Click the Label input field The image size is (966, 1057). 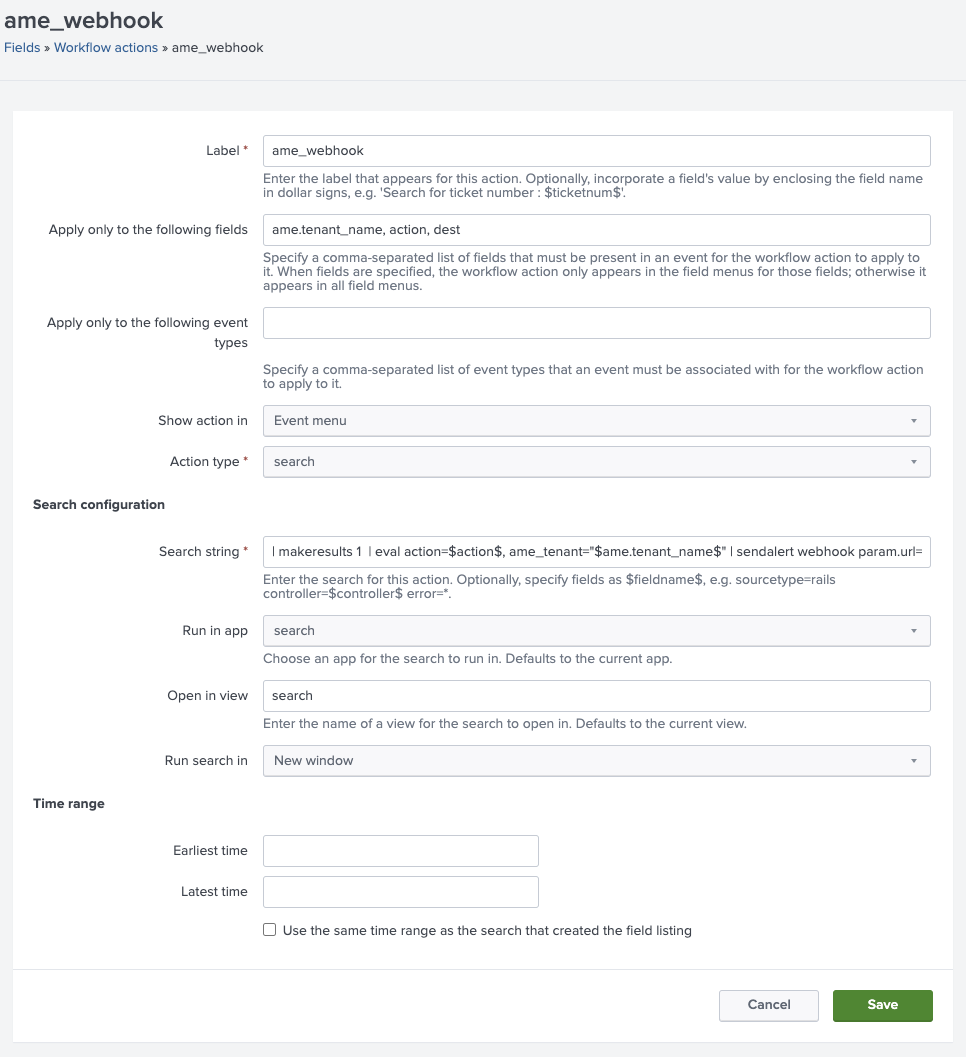tap(595, 151)
